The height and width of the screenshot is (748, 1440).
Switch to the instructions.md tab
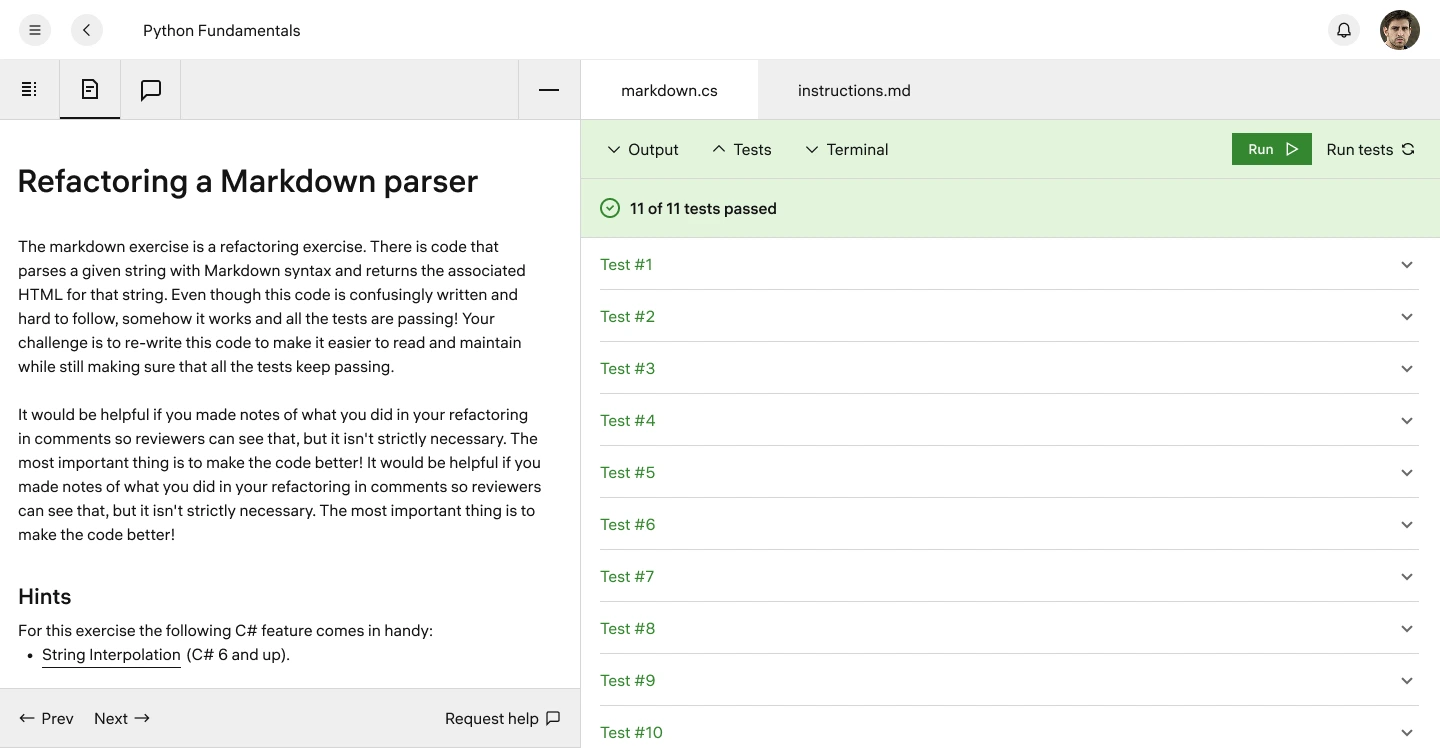pyautogui.click(x=854, y=90)
